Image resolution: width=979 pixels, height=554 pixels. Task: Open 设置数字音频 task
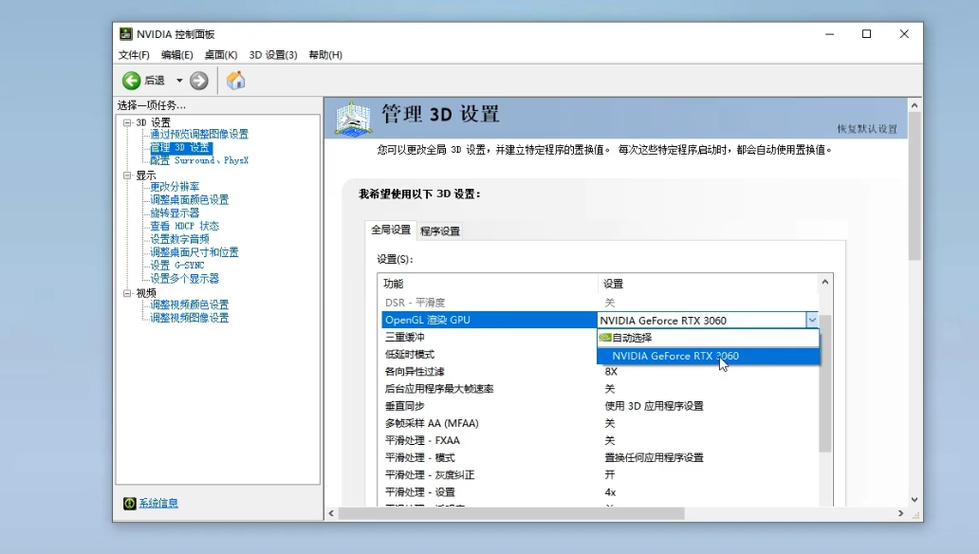click(180, 239)
